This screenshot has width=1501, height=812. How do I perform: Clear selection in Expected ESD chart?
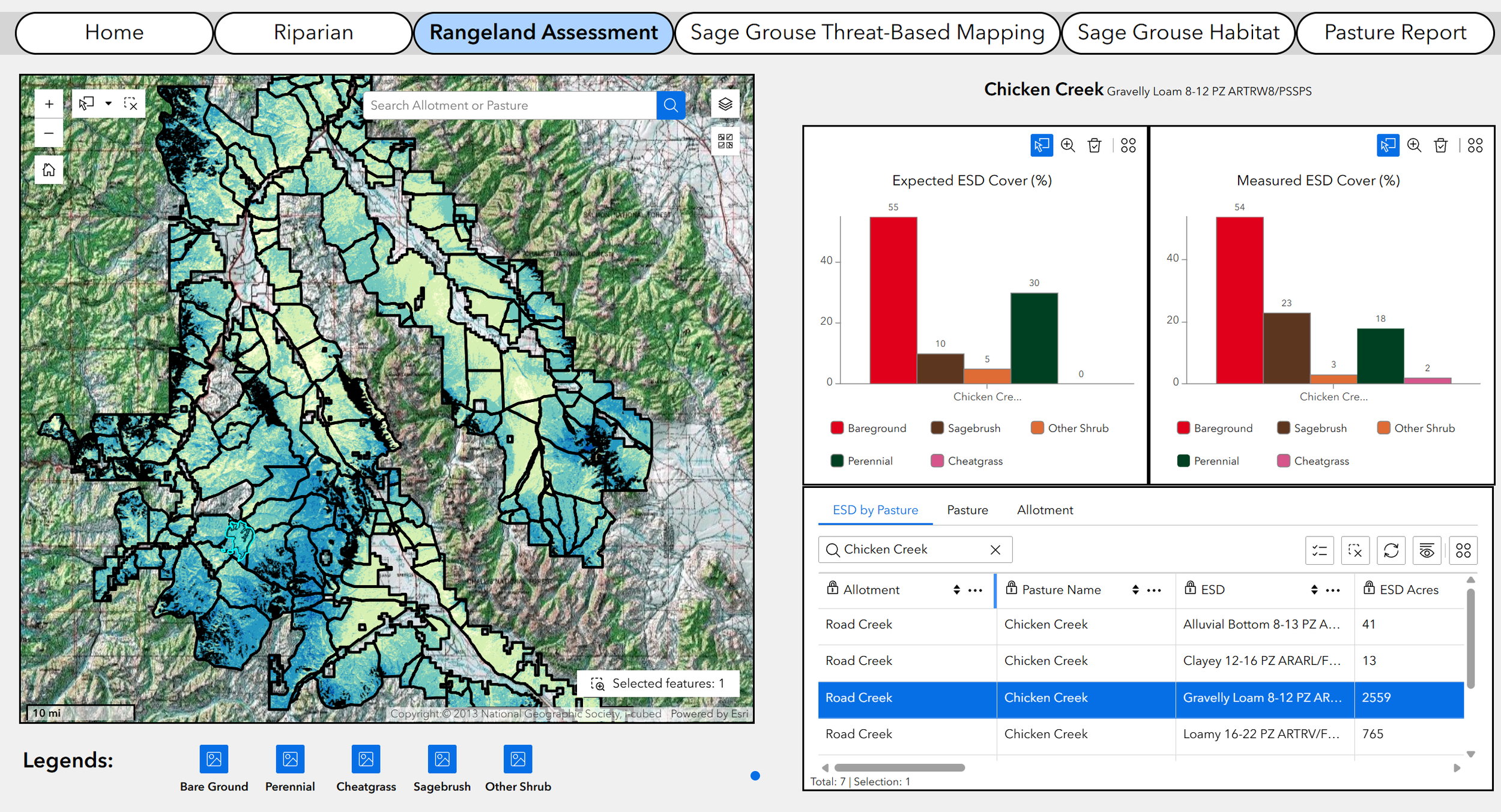pos(1094,145)
